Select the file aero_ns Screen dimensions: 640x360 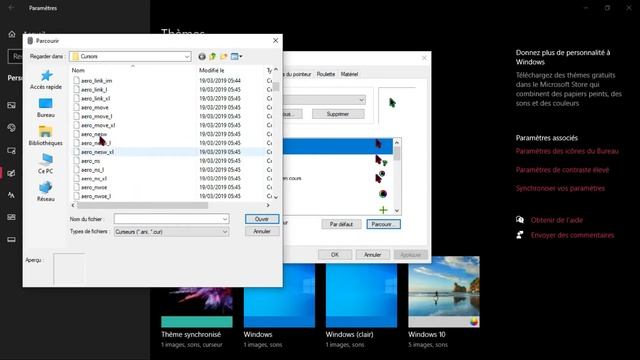[x=90, y=161]
